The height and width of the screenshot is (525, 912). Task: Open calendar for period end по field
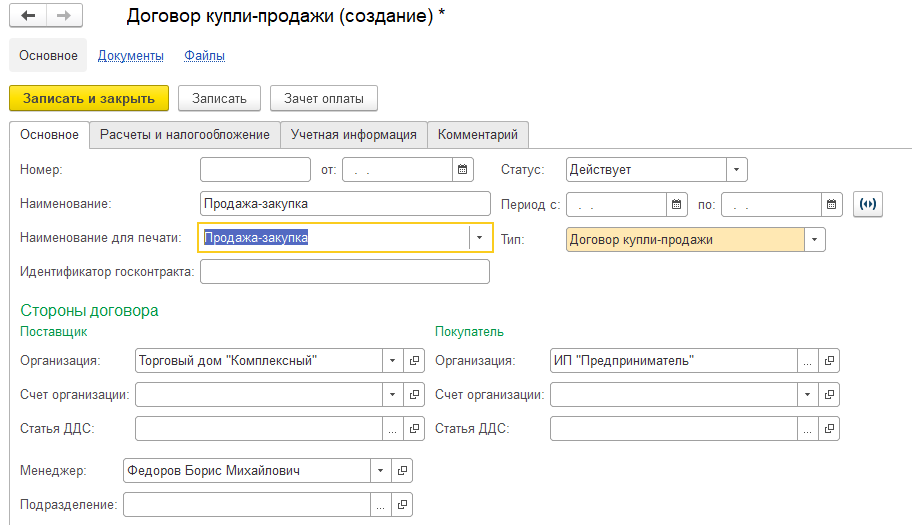click(x=832, y=205)
